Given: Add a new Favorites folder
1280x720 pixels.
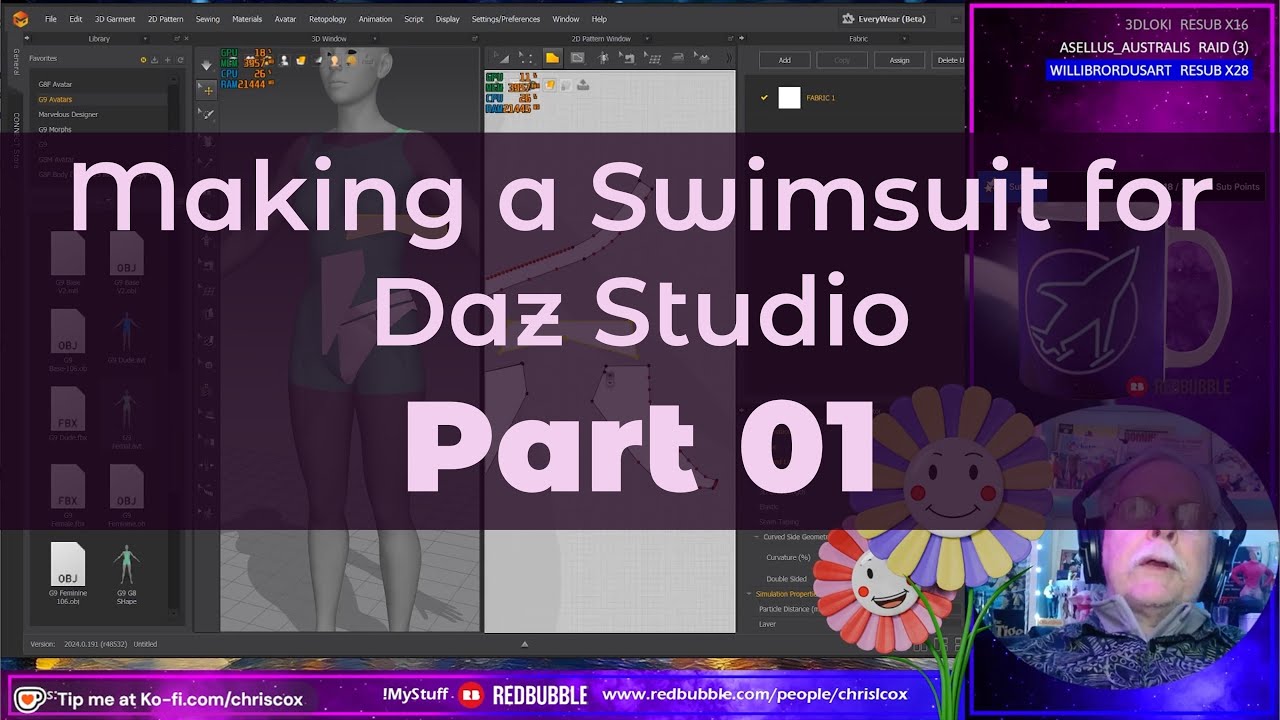Looking at the screenshot, I should pos(167,60).
